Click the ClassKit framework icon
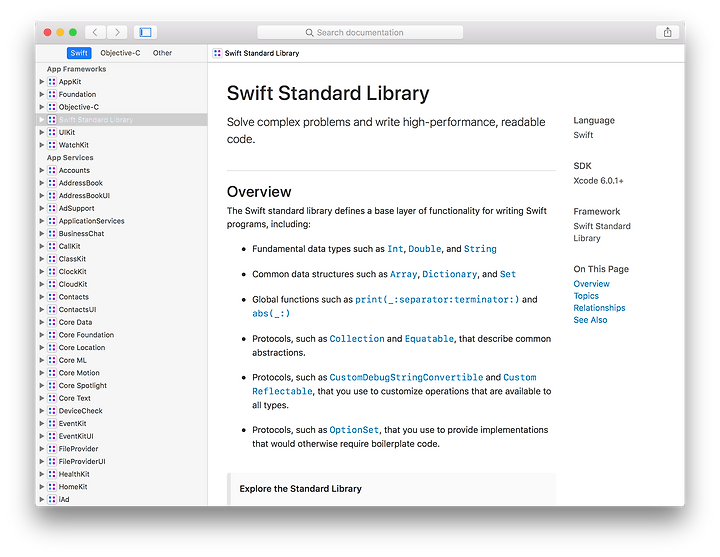This screenshot has width=720, height=557. point(52,259)
